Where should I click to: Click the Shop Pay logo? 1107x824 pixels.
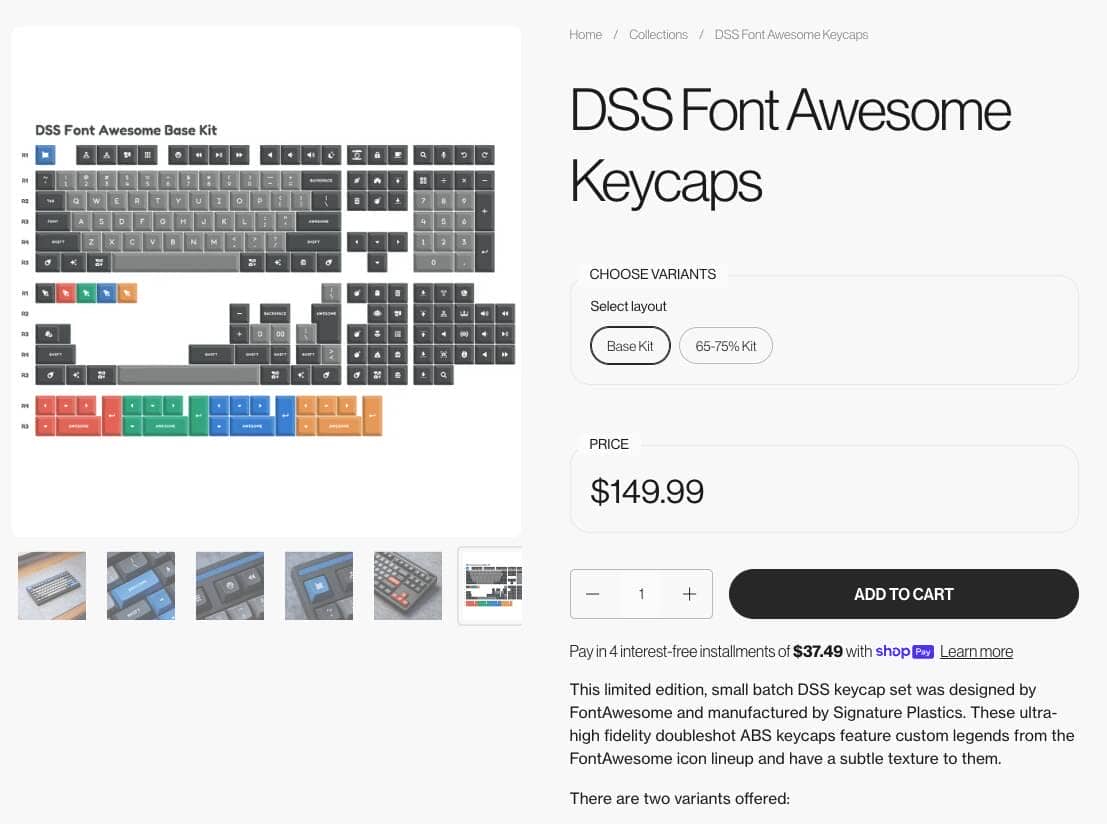904,651
